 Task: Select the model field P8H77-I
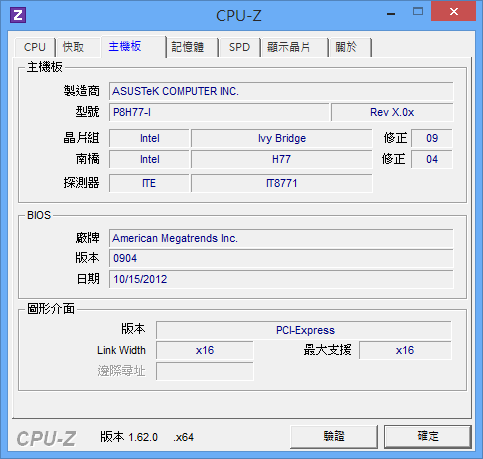(x=219, y=112)
